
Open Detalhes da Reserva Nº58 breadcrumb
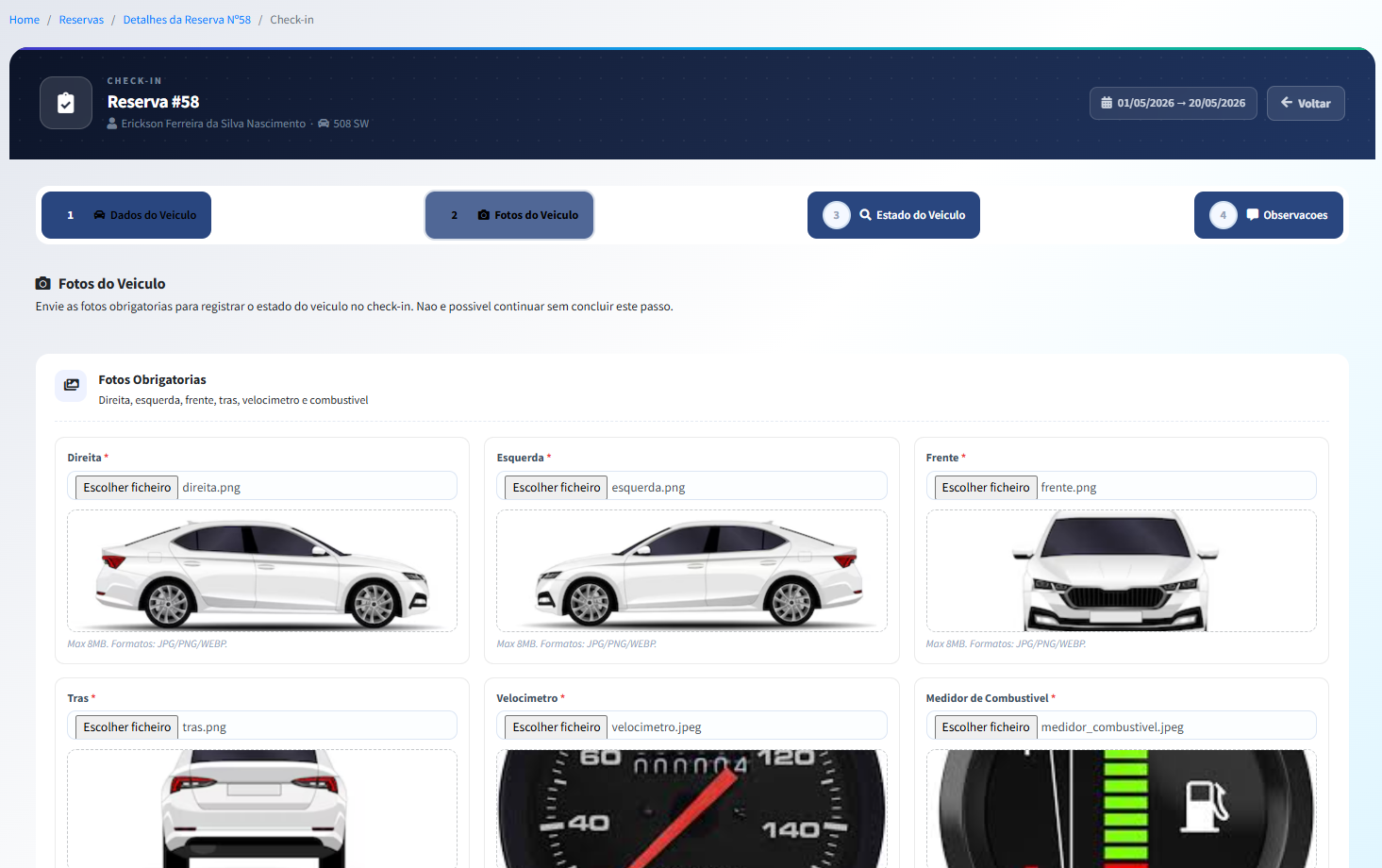tap(187, 20)
